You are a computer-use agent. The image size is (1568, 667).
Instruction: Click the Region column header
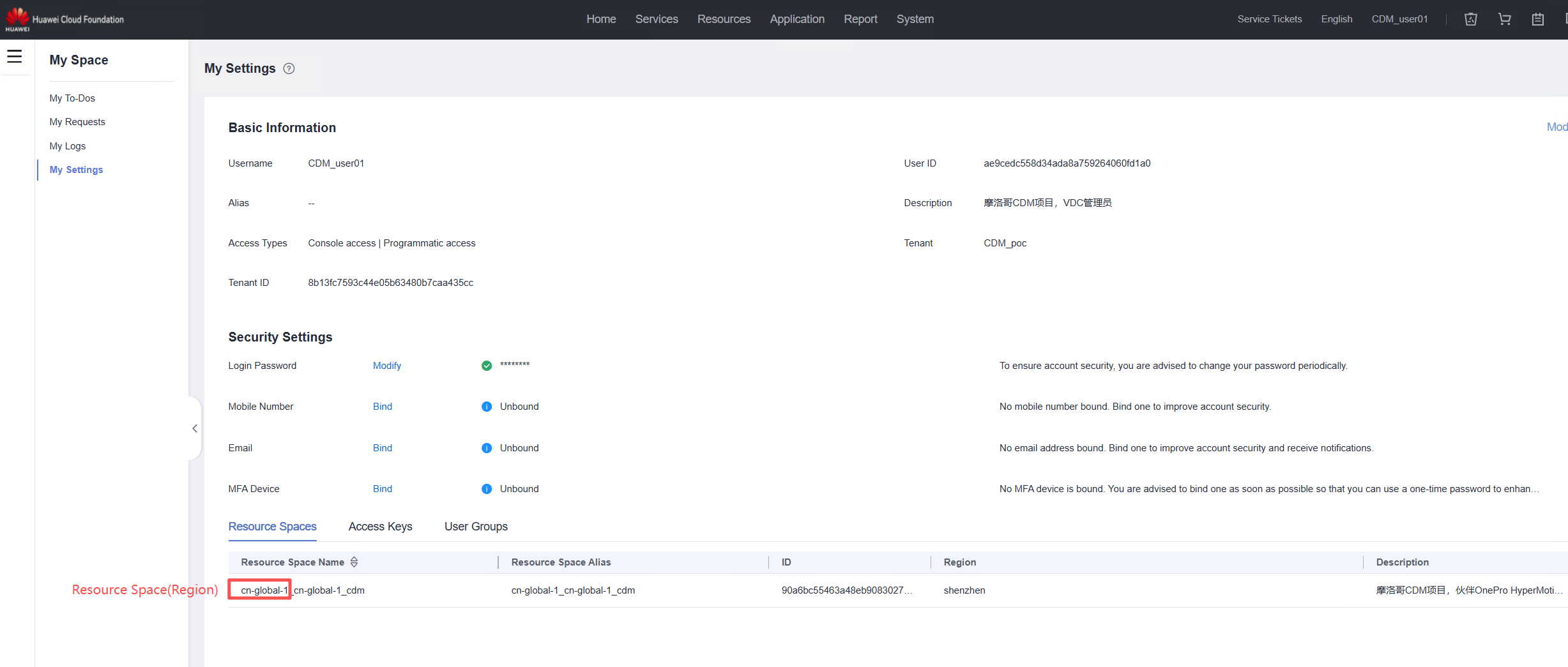(x=960, y=562)
